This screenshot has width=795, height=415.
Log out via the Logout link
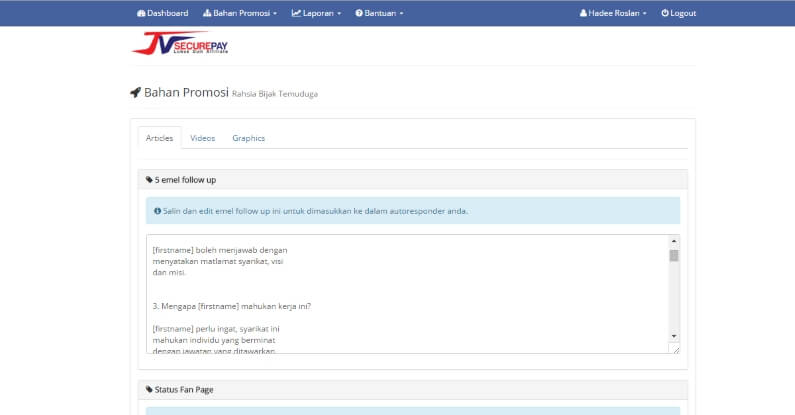click(x=678, y=13)
